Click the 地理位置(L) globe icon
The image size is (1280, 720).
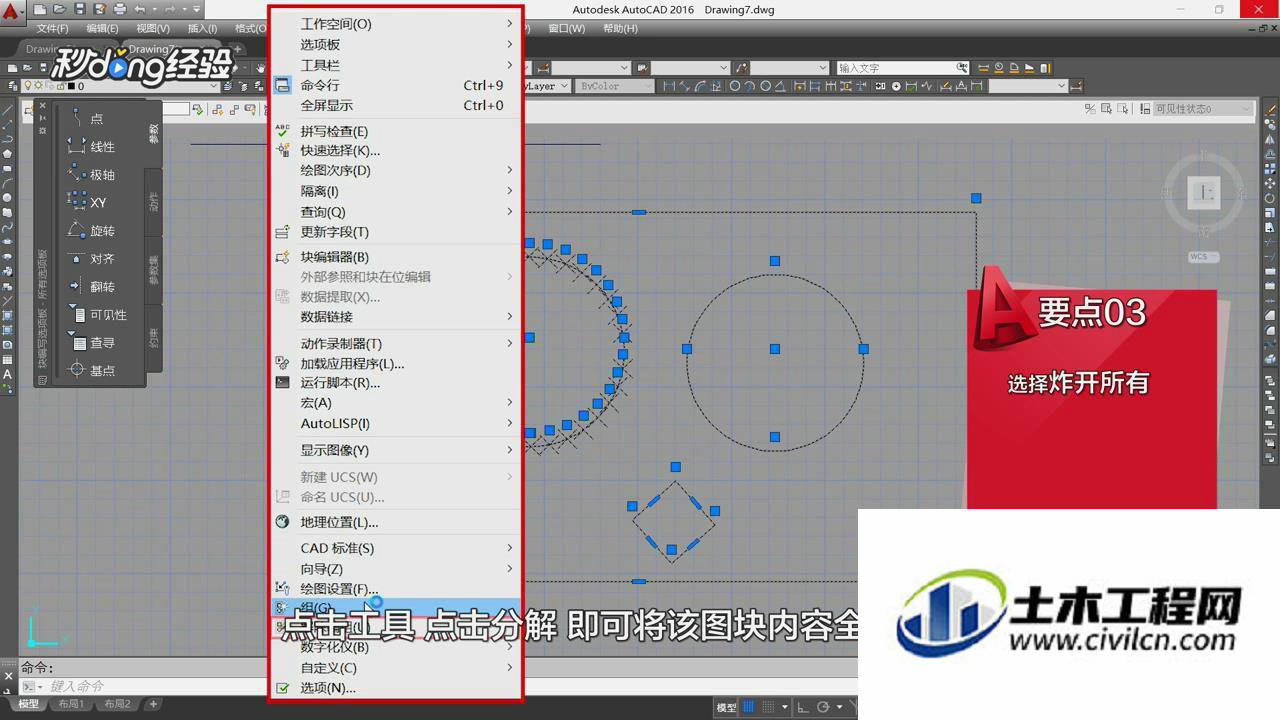click(x=282, y=522)
